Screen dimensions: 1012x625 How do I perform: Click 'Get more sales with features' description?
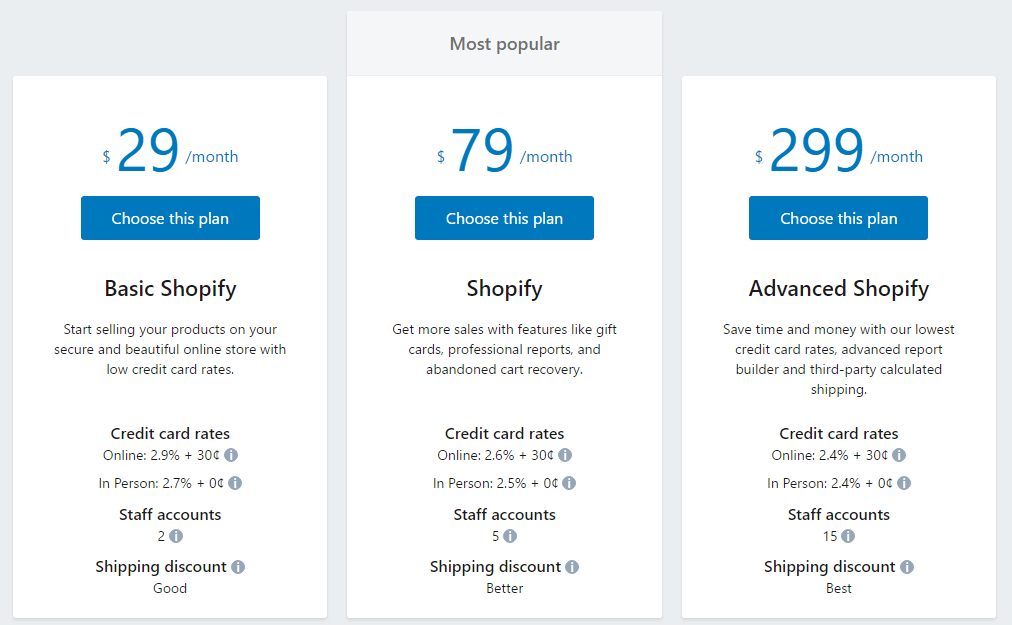tap(504, 349)
